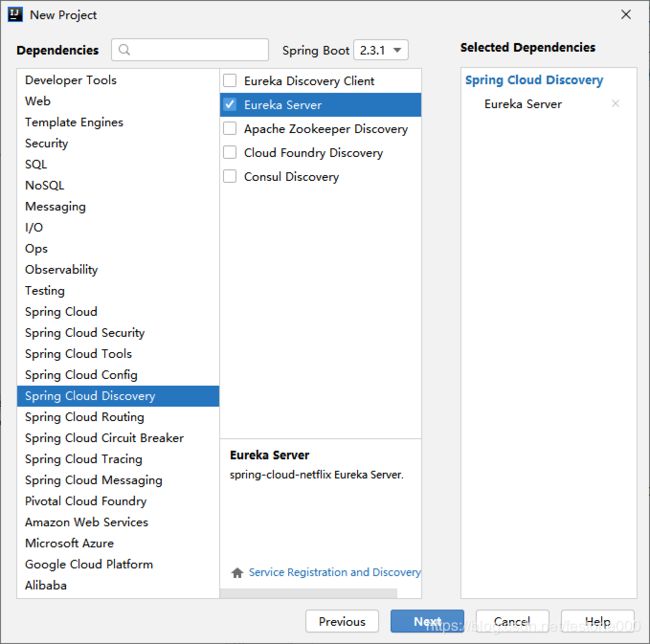Select Eureka Server in Selected Dependencies panel
Viewport: 650px width, 644px height.
point(523,104)
